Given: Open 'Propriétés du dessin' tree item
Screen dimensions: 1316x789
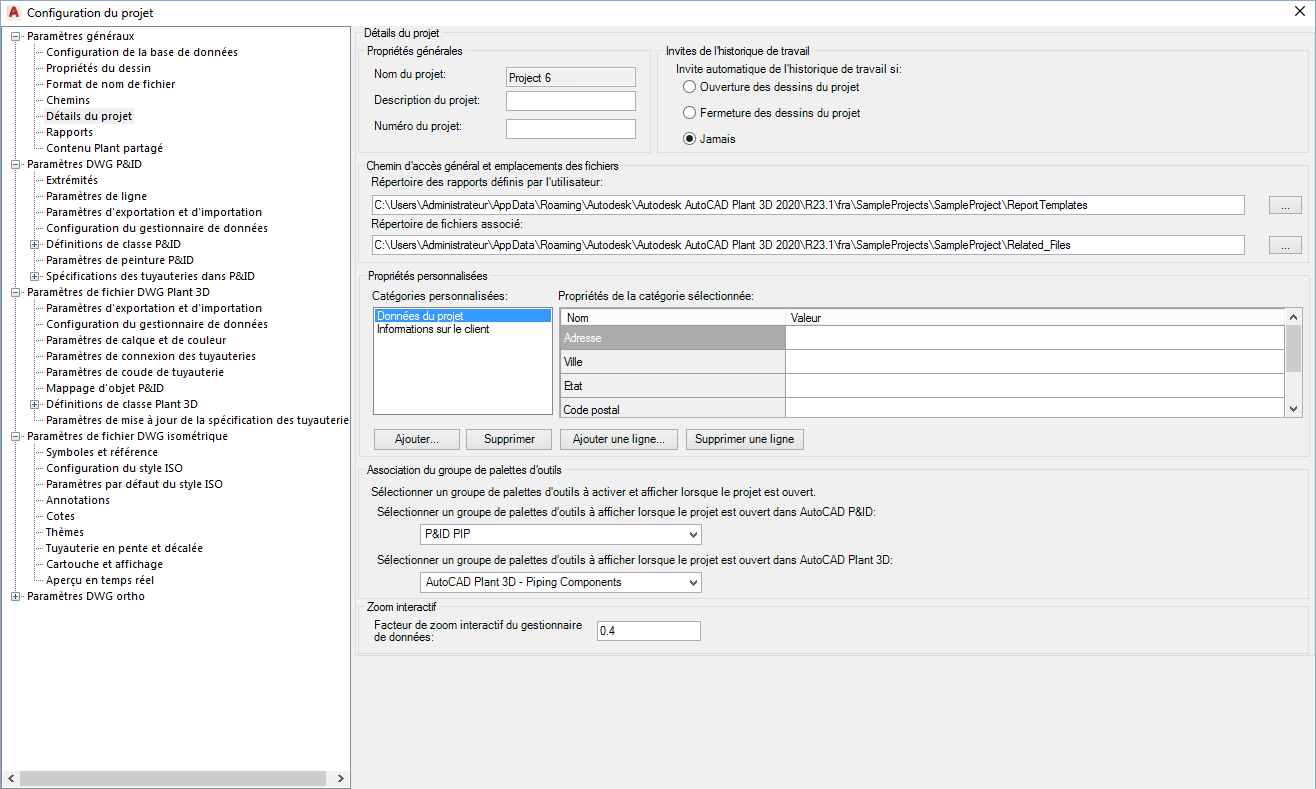Looking at the screenshot, I should pos(99,68).
